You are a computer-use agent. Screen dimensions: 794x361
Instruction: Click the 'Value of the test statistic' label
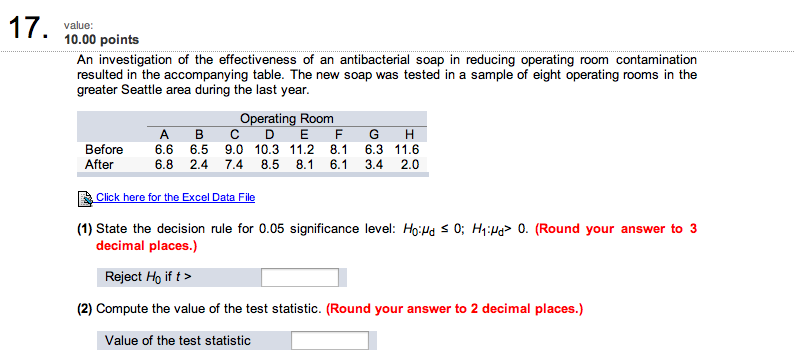pyautogui.click(x=178, y=340)
